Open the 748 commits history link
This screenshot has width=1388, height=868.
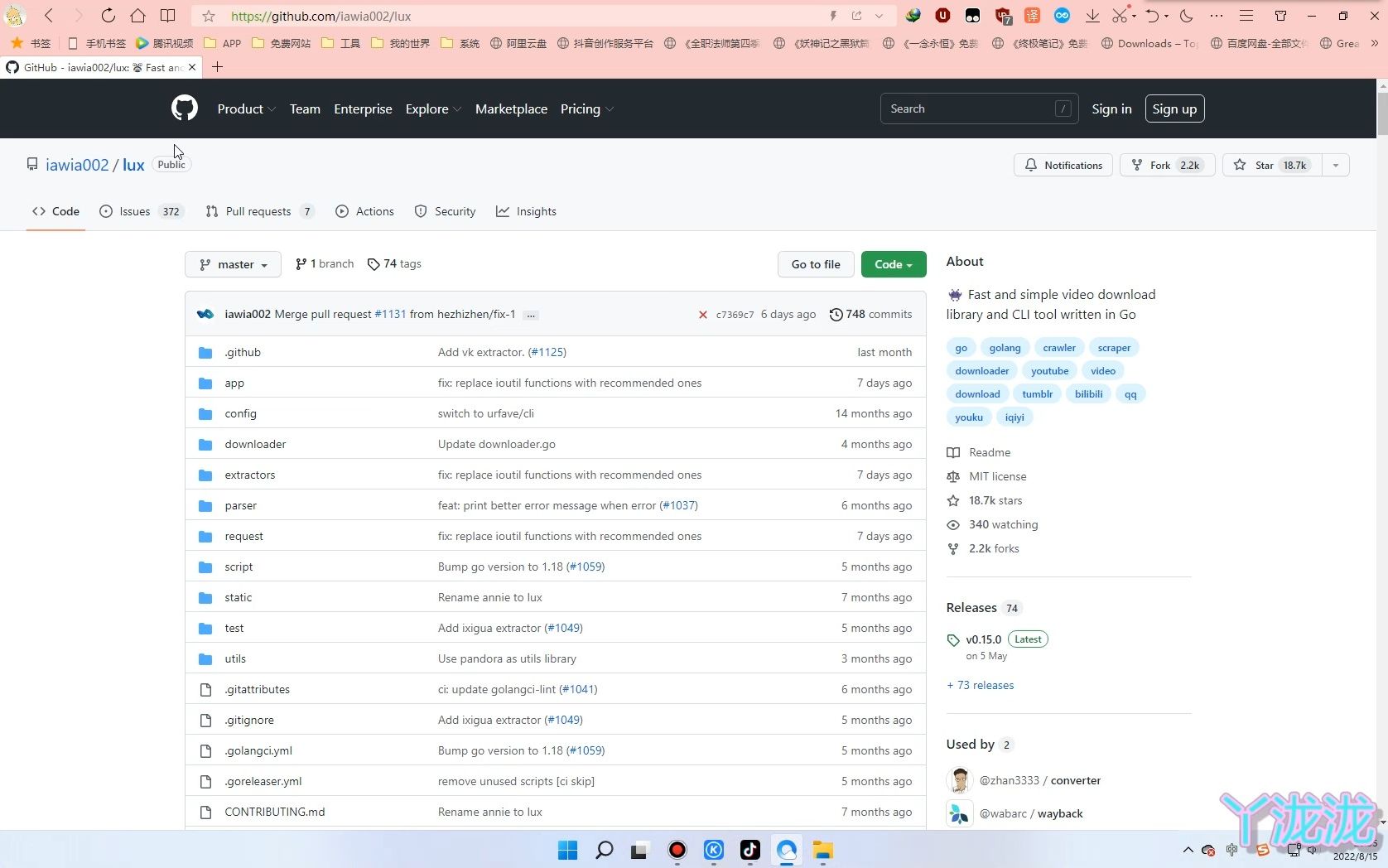point(870,315)
